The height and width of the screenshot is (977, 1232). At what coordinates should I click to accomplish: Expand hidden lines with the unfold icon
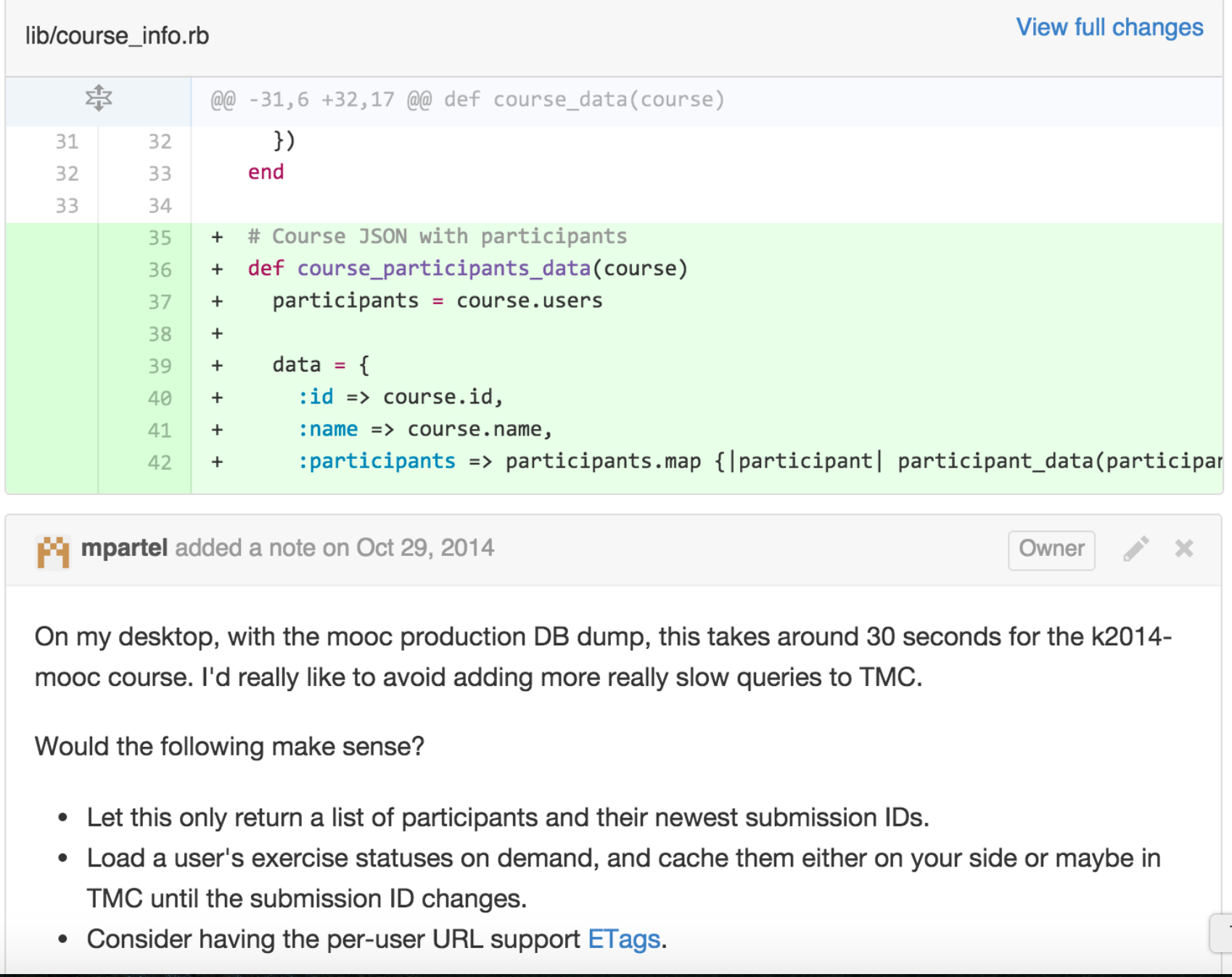click(x=99, y=98)
